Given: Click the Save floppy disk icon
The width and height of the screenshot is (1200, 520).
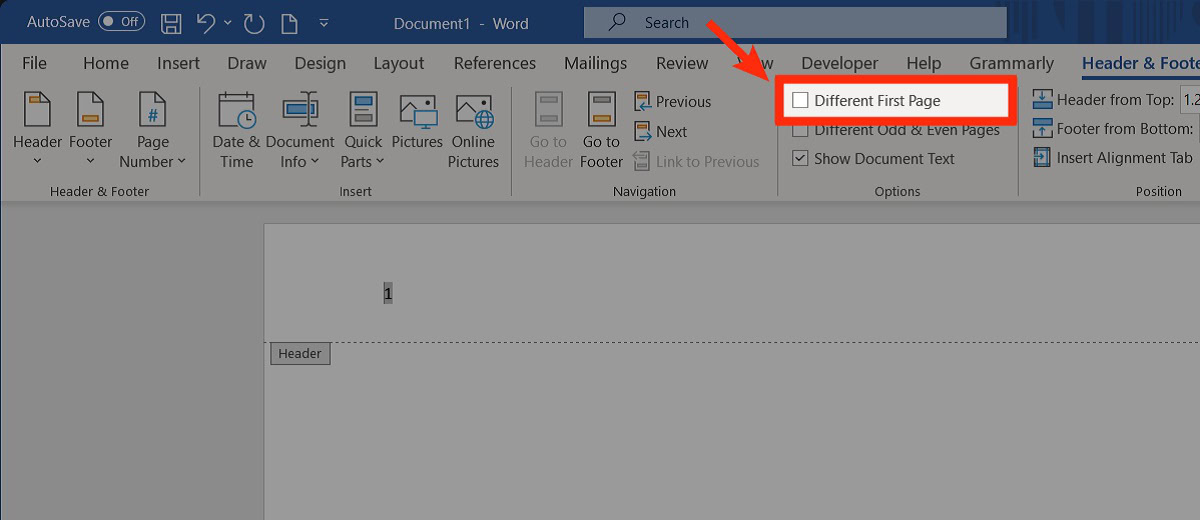Looking at the screenshot, I should click(172, 22).
